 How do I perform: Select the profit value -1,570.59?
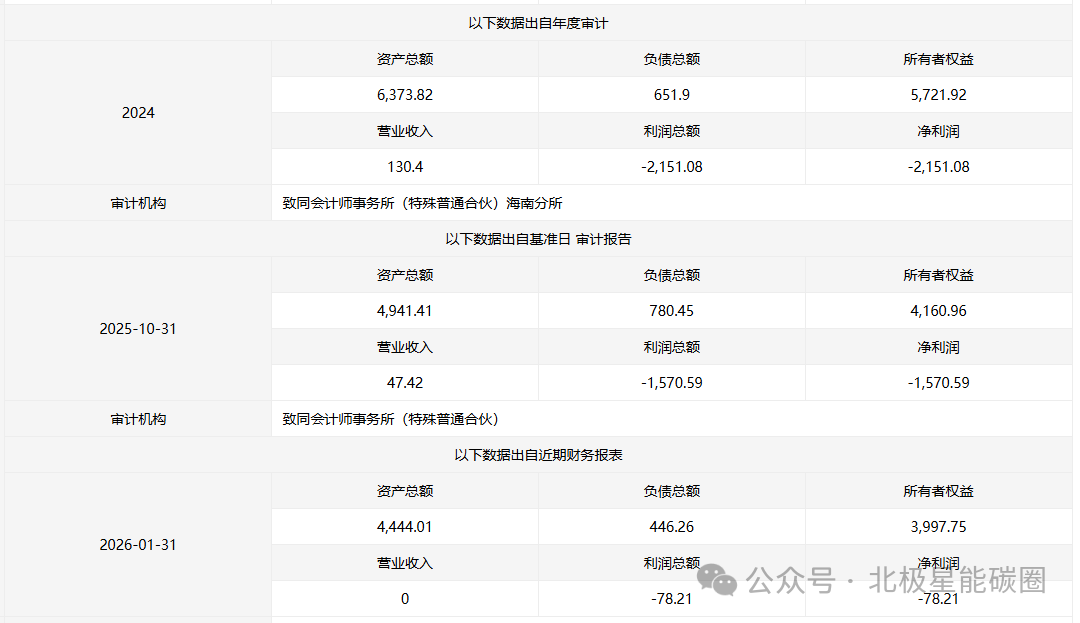click(672, 382)
